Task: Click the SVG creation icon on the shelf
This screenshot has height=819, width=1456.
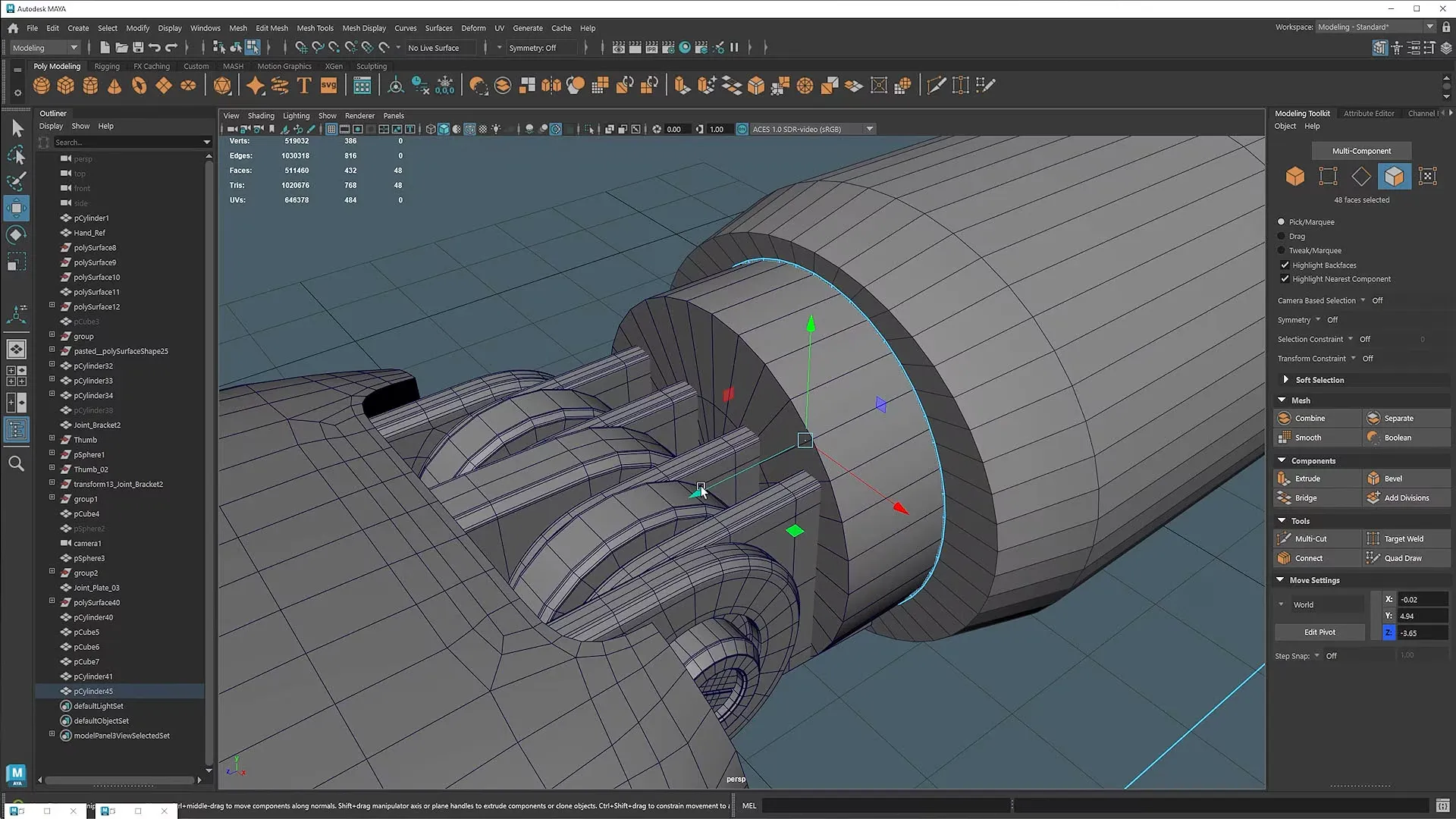Action: click(x=329, y=85)
